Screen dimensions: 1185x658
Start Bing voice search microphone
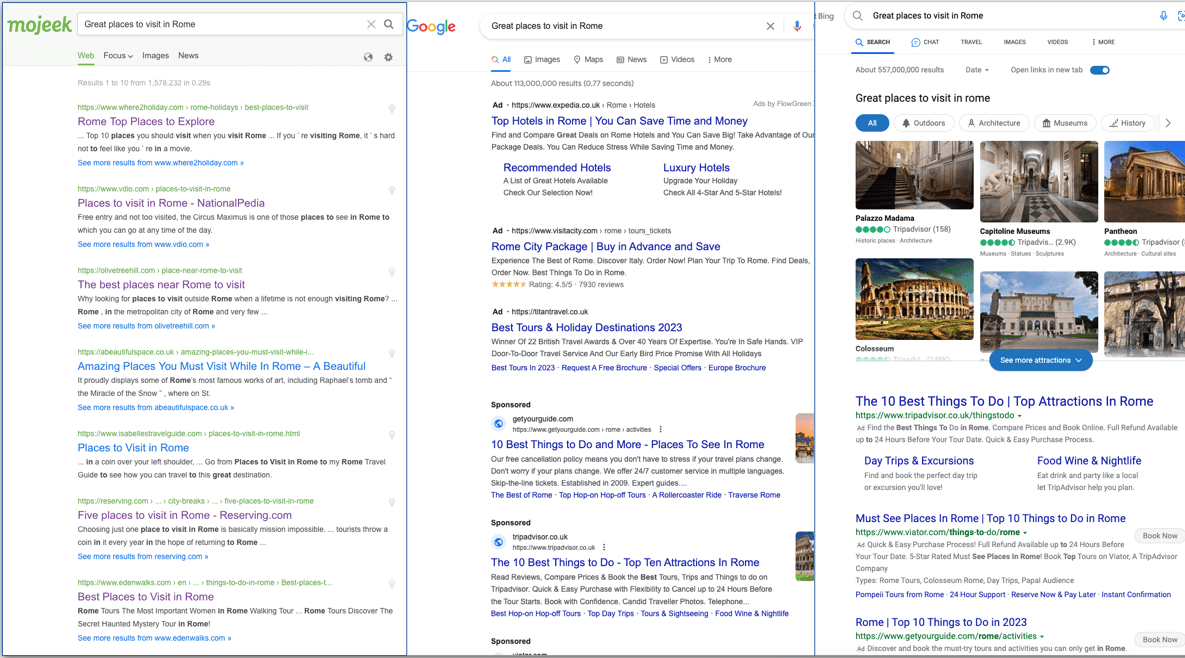click(x=1163, y=15)
